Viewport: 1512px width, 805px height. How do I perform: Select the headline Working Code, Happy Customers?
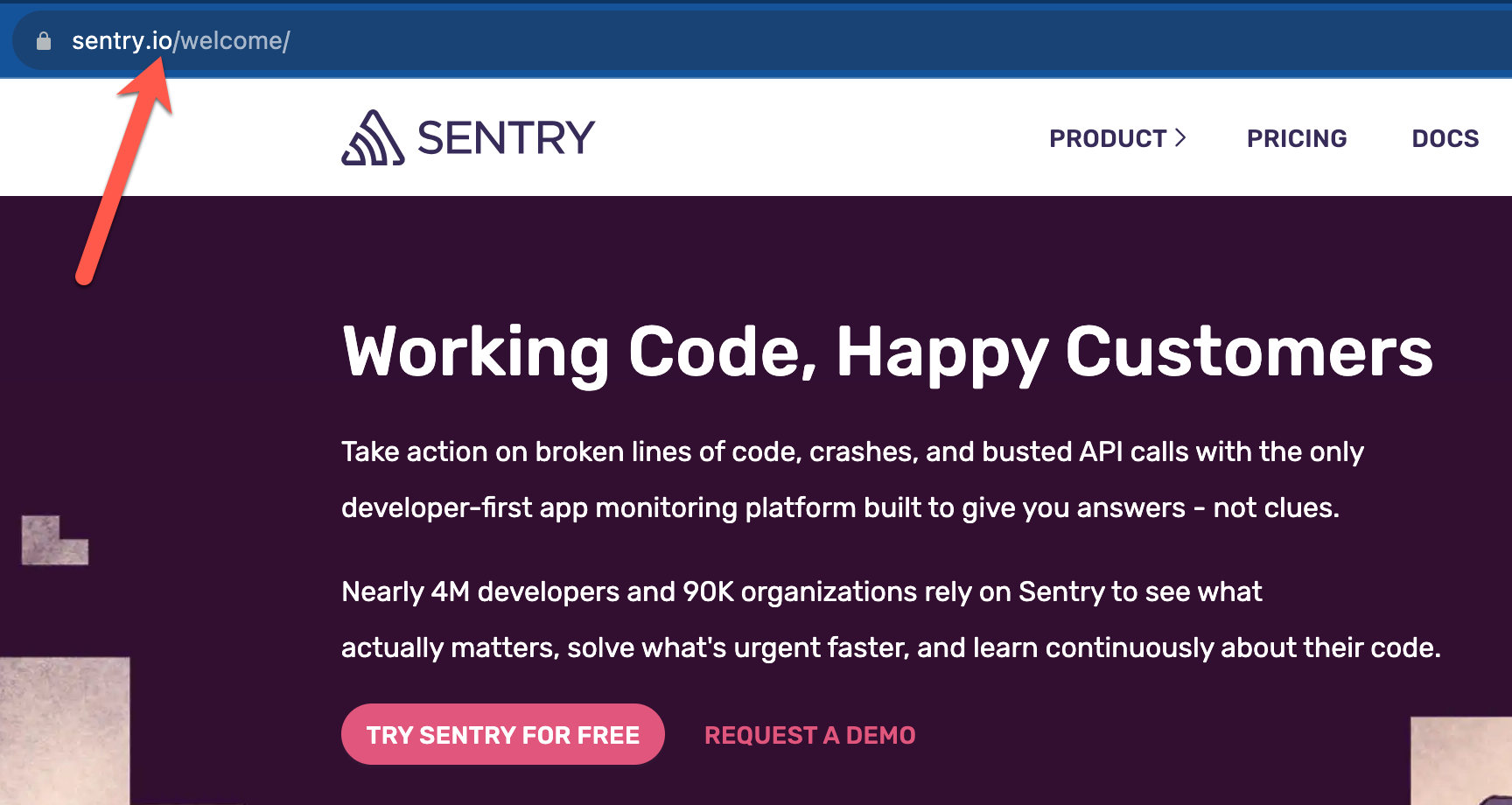(x=888, y=353)
